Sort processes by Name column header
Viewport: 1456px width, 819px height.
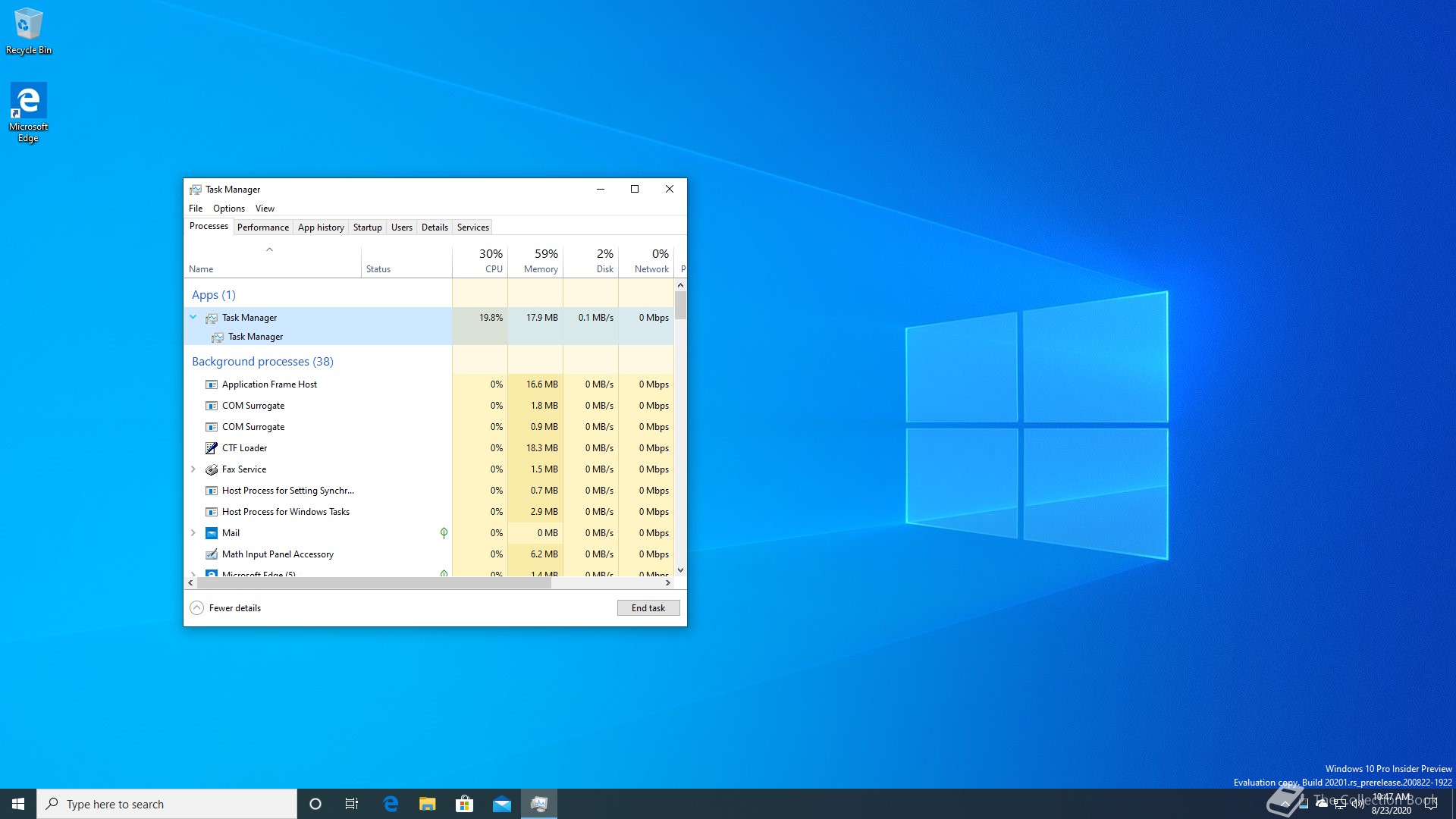click(273, 262)
